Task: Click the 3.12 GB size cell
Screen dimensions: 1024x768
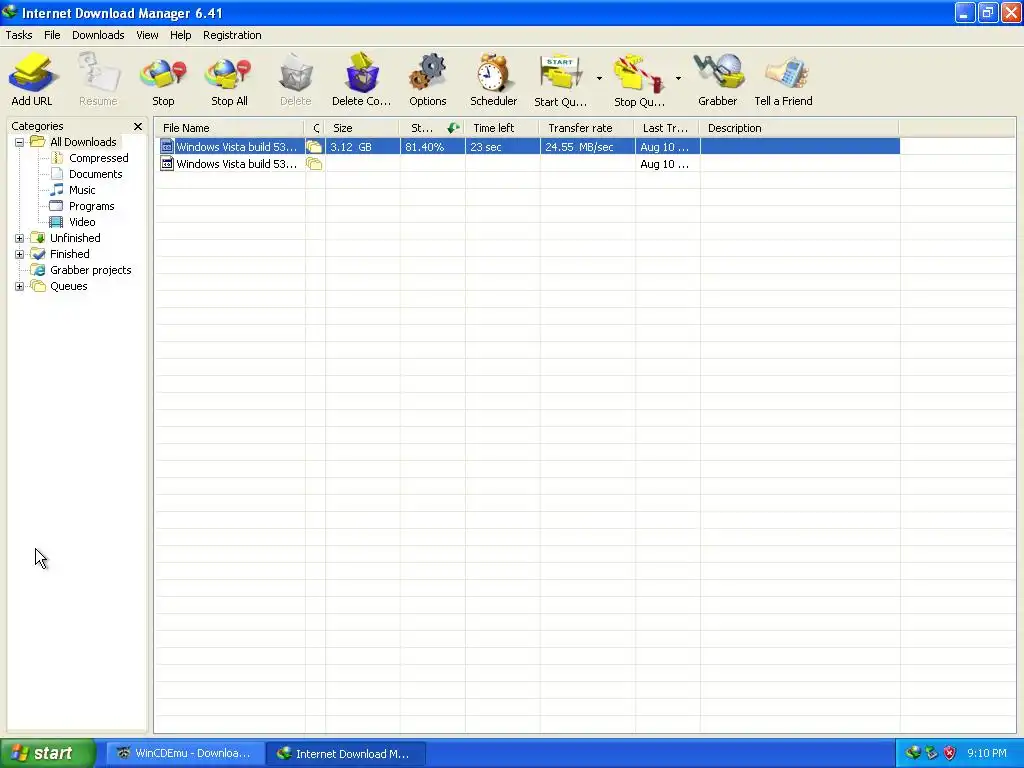Action: pyautogui.click(x=362, y=147)
